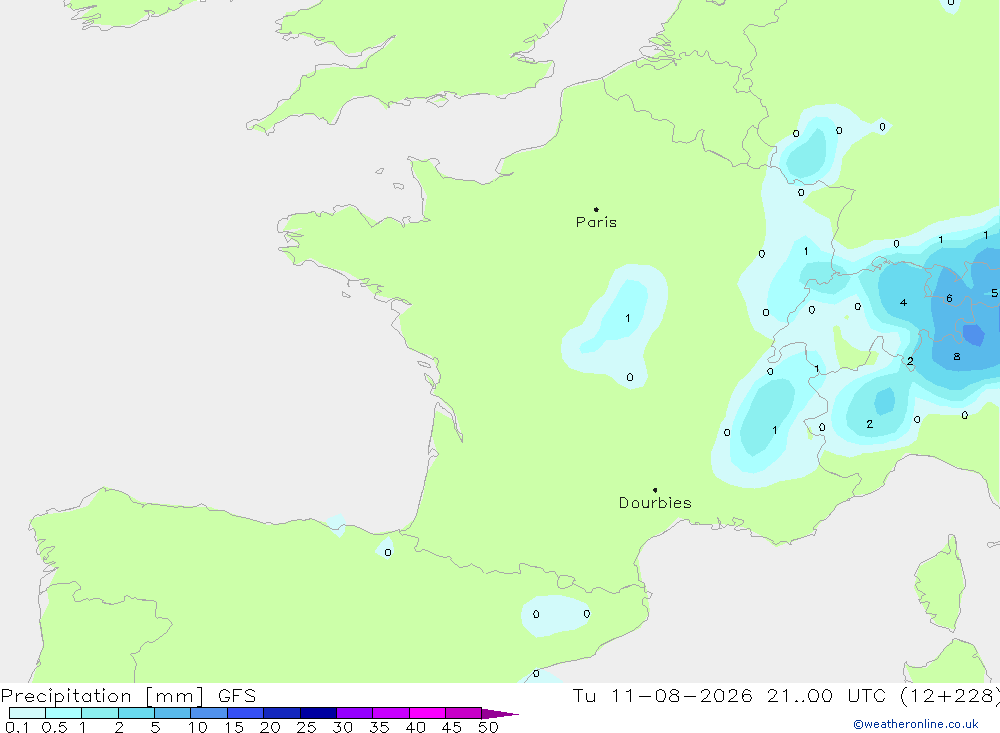Click the legend label 0.1
The width and height of the screenshot is (1000, 733).
pos(17,727)
